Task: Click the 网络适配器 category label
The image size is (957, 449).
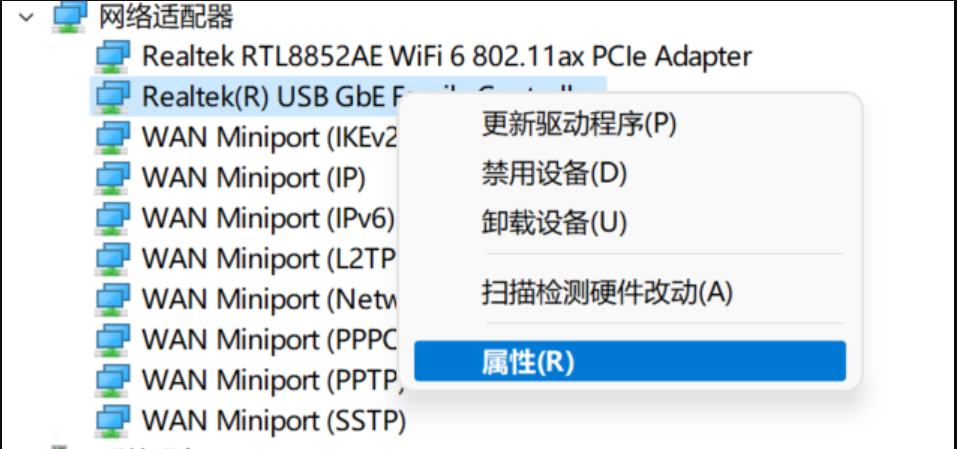Action: [x=169, y=16]
